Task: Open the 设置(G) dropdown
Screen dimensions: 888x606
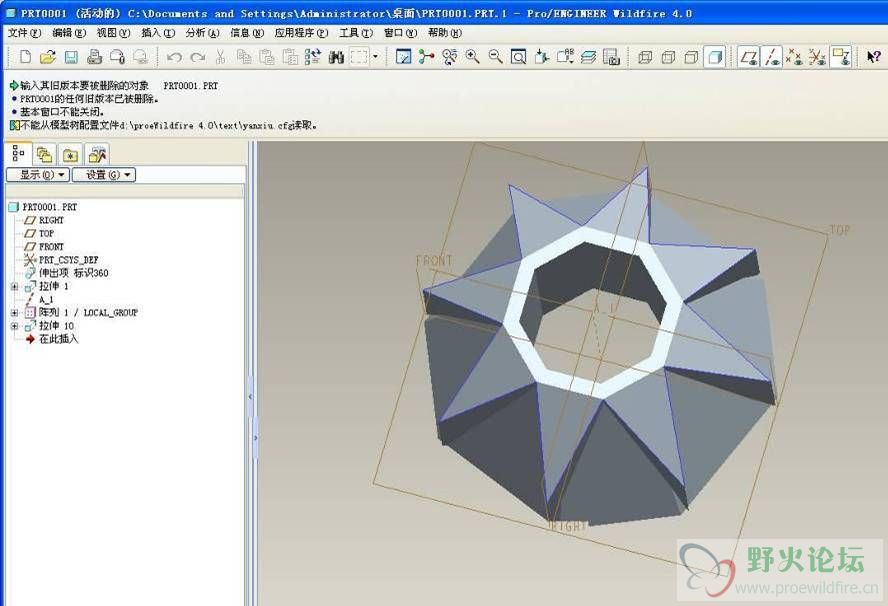Action: [x=104, y=175]
